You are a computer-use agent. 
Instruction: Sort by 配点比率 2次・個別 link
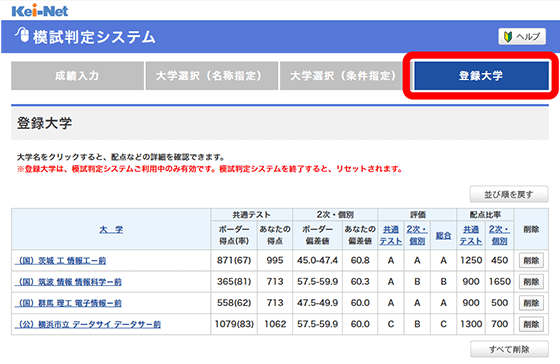click(x=499, y=235)
